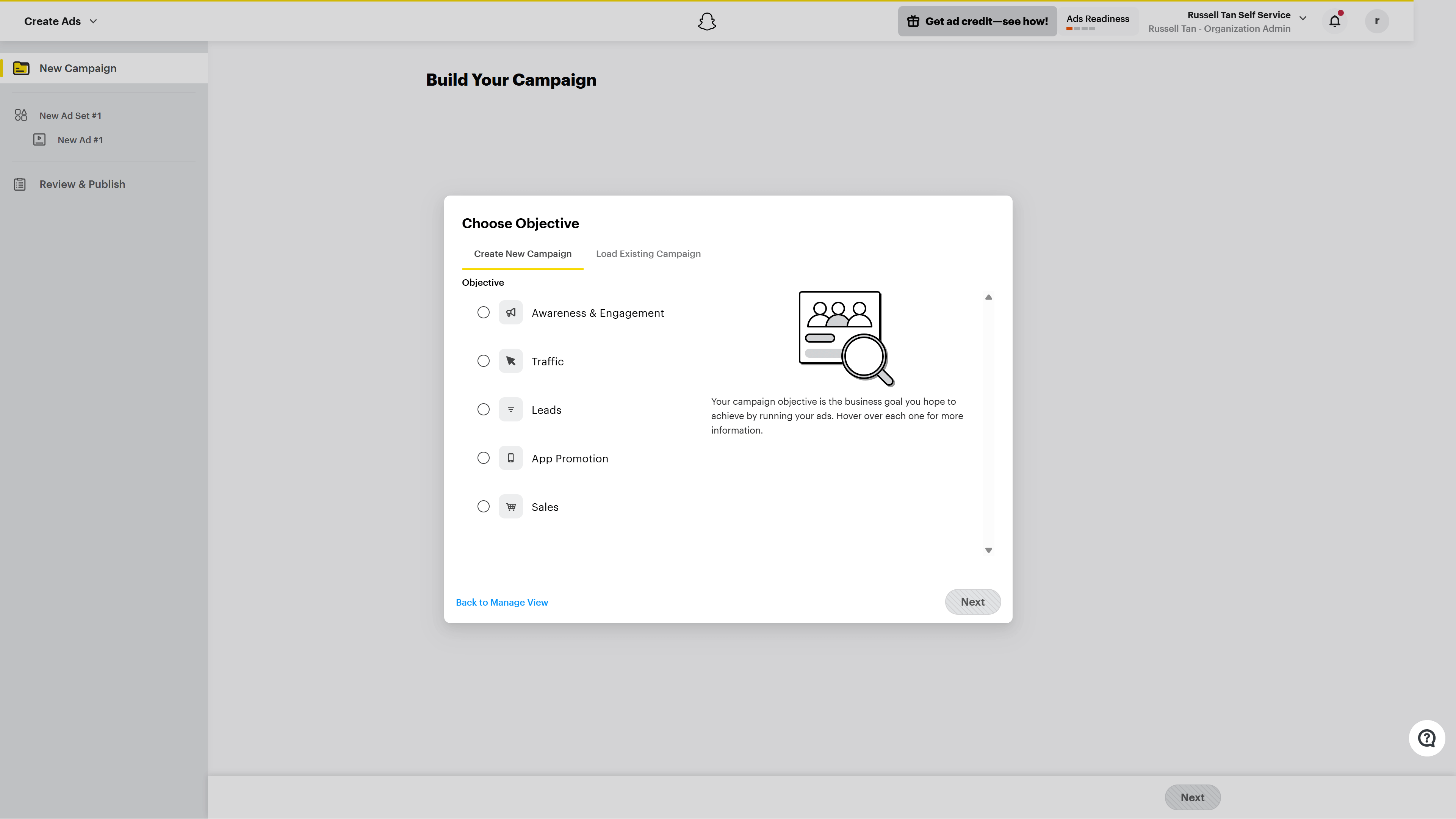Click the New Campaign folder icon
Screen dimensions: 1456x819
(x=22, y=68)
